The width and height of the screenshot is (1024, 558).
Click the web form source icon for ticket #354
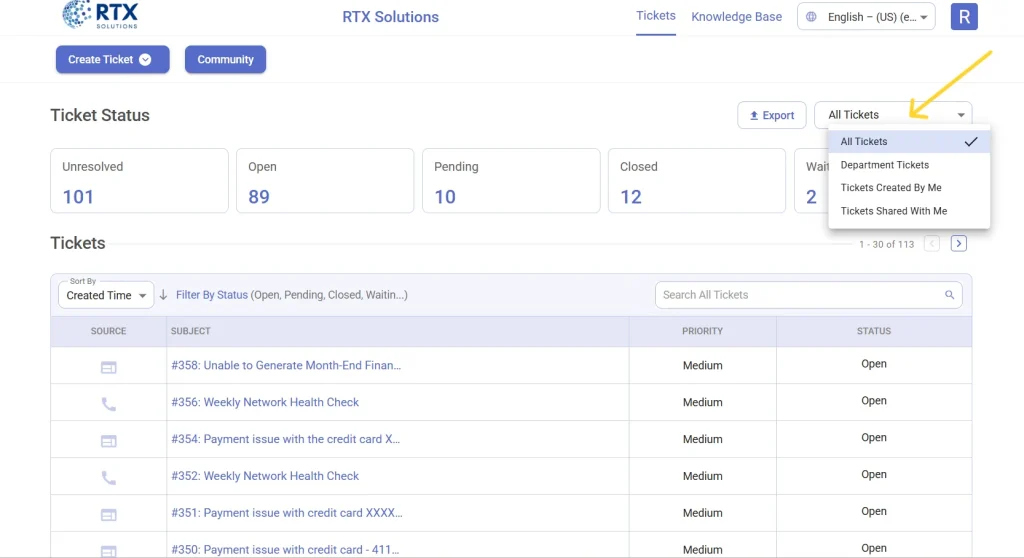pos(108,441)
